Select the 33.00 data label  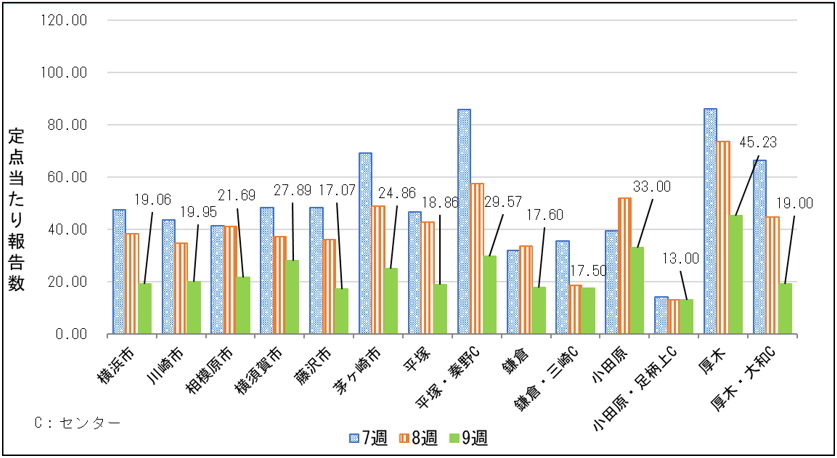[x=652, y=186]
